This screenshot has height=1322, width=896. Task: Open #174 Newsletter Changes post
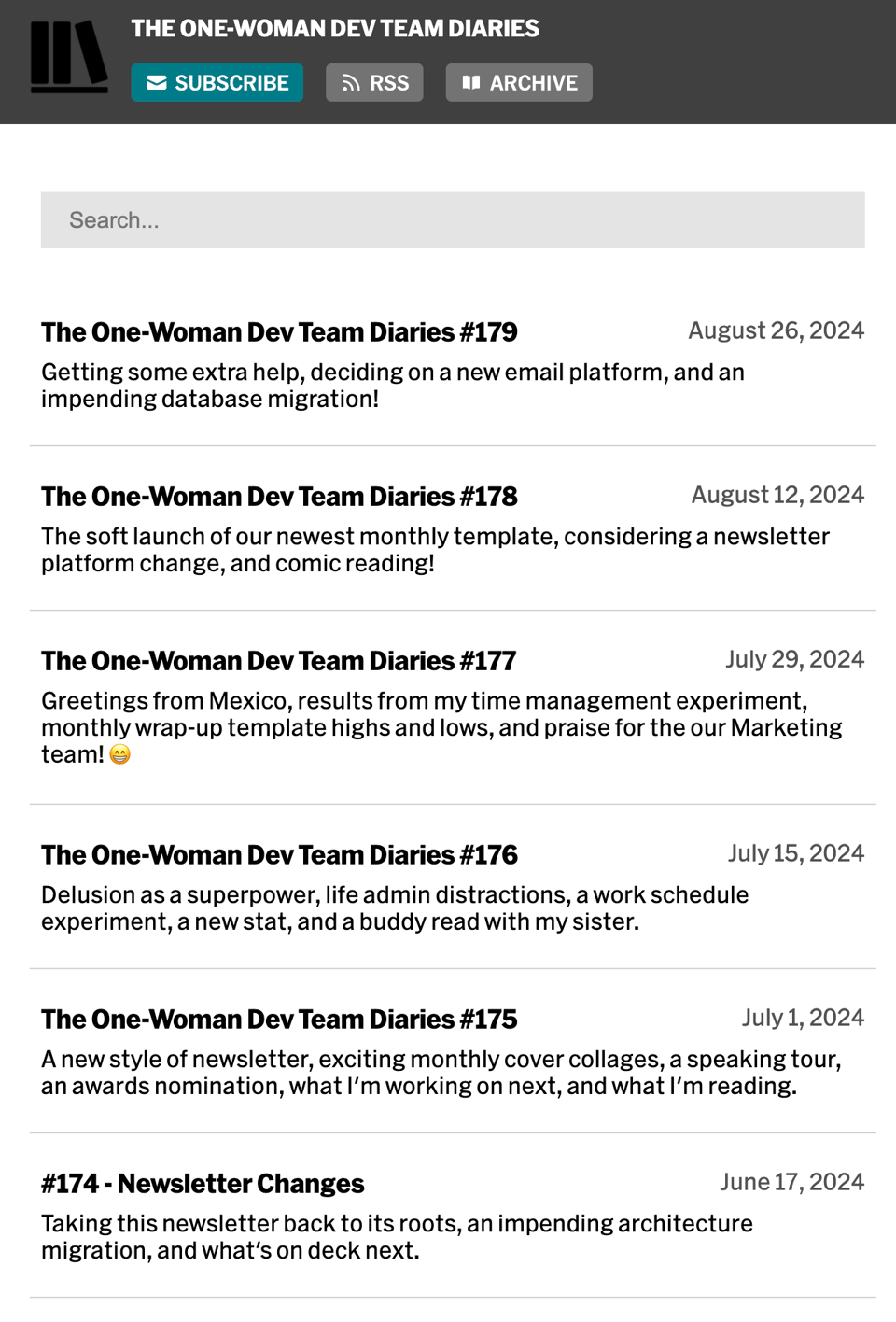(203, 1184)
